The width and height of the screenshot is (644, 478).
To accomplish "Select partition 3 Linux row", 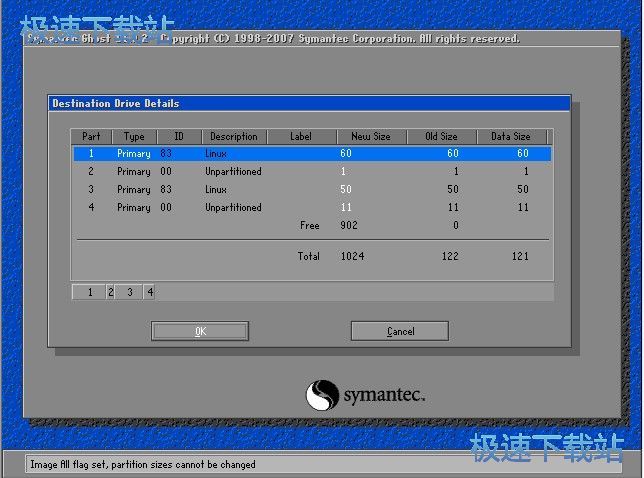I will 312,189.
